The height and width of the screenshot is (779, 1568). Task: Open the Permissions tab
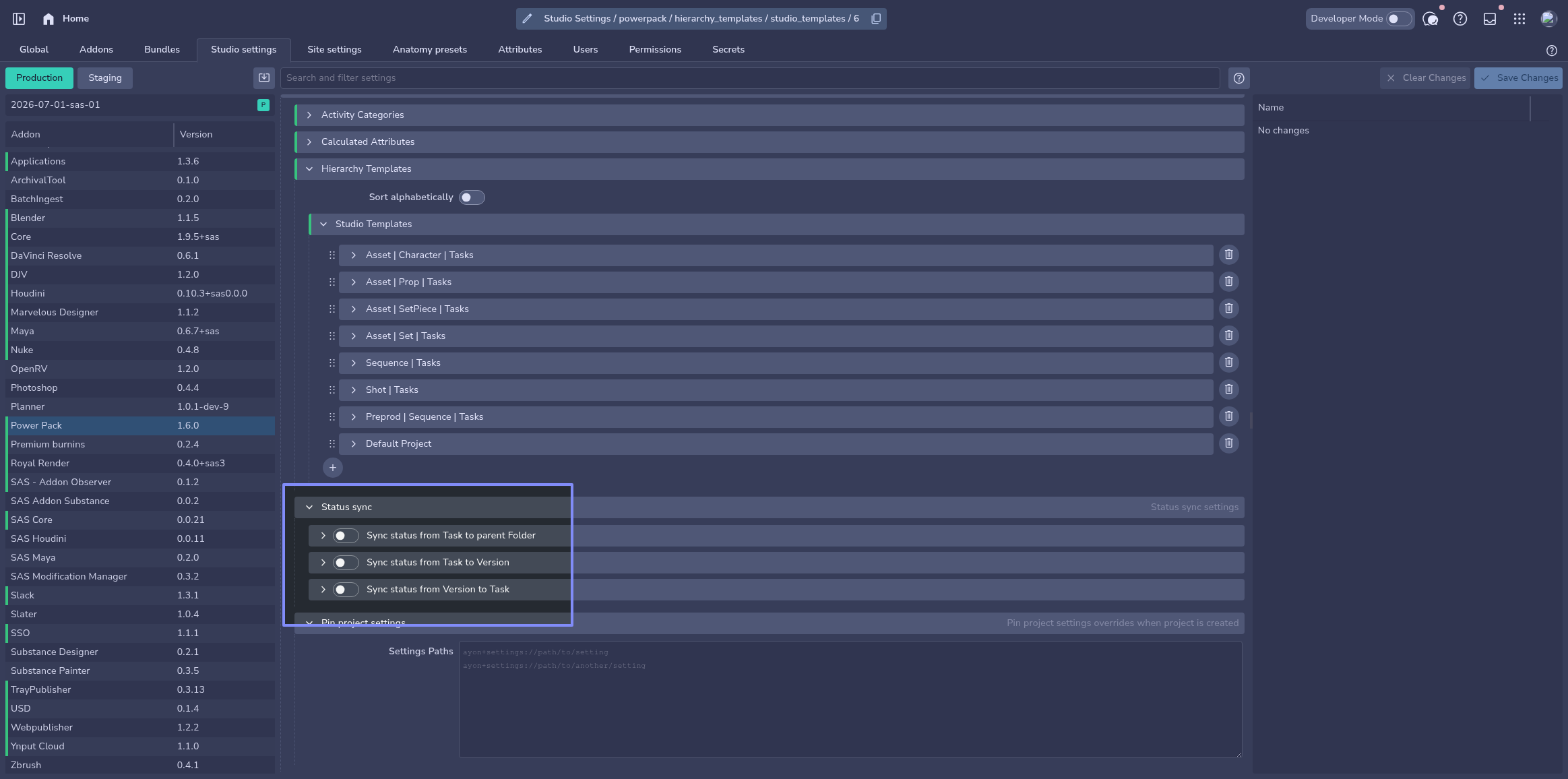655,50
